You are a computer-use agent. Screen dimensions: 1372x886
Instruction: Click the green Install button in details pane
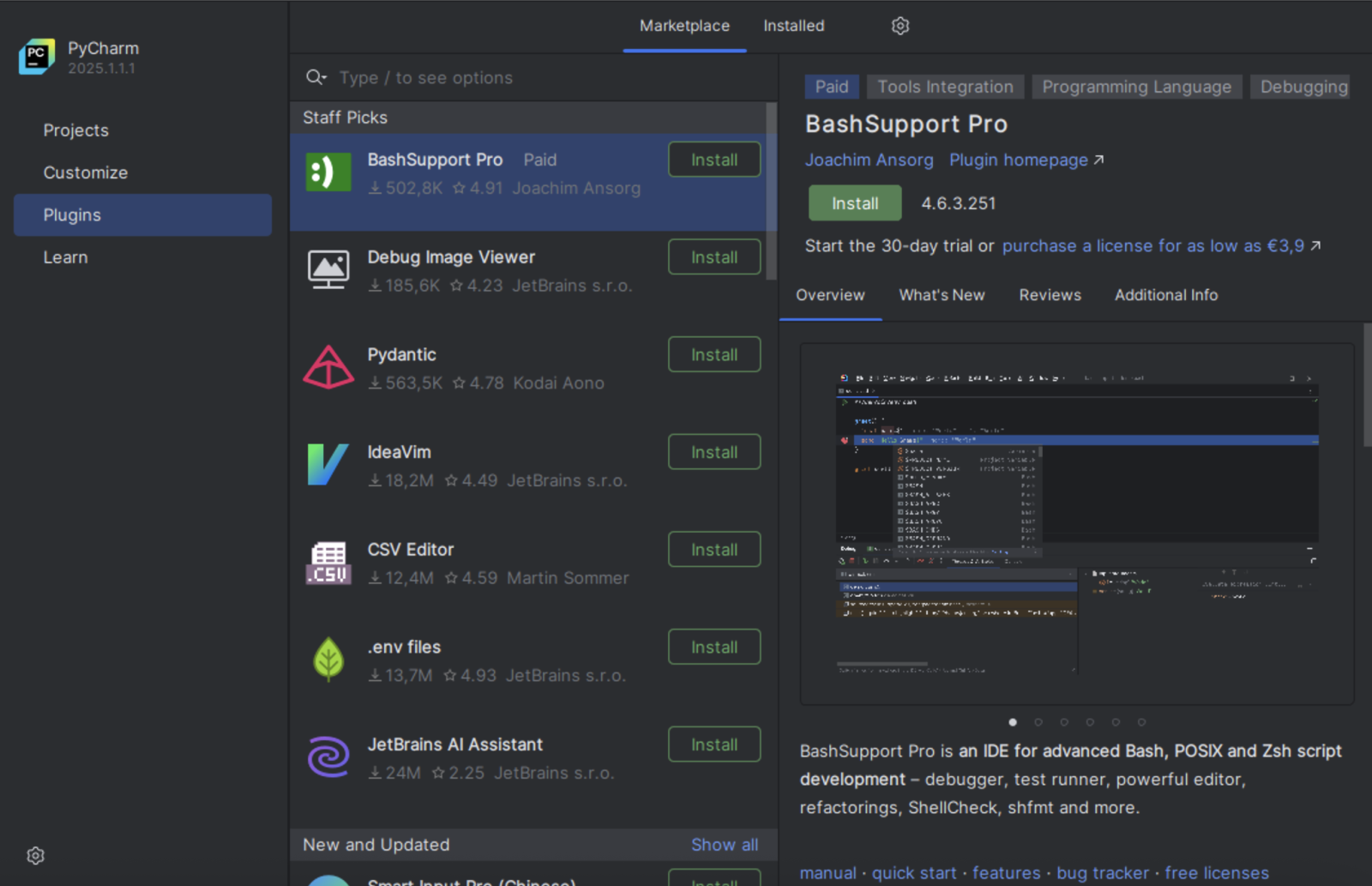click(x=855, y=203)
